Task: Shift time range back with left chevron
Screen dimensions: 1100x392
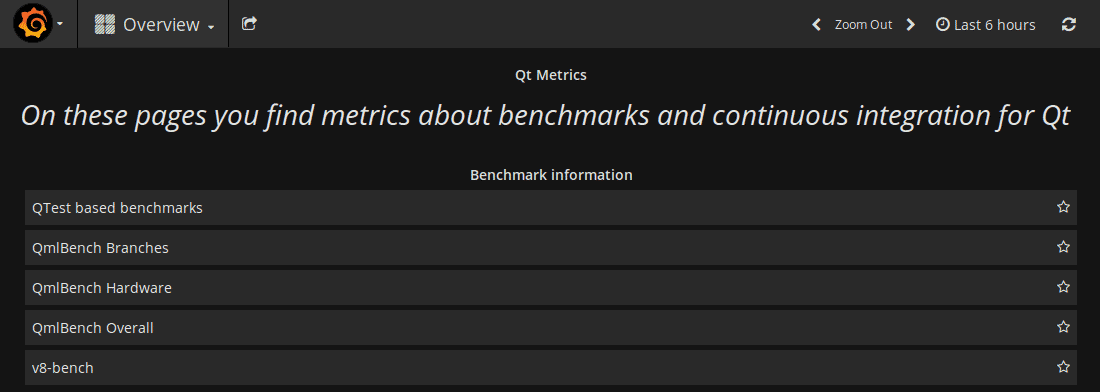Action: coord(817,25)
